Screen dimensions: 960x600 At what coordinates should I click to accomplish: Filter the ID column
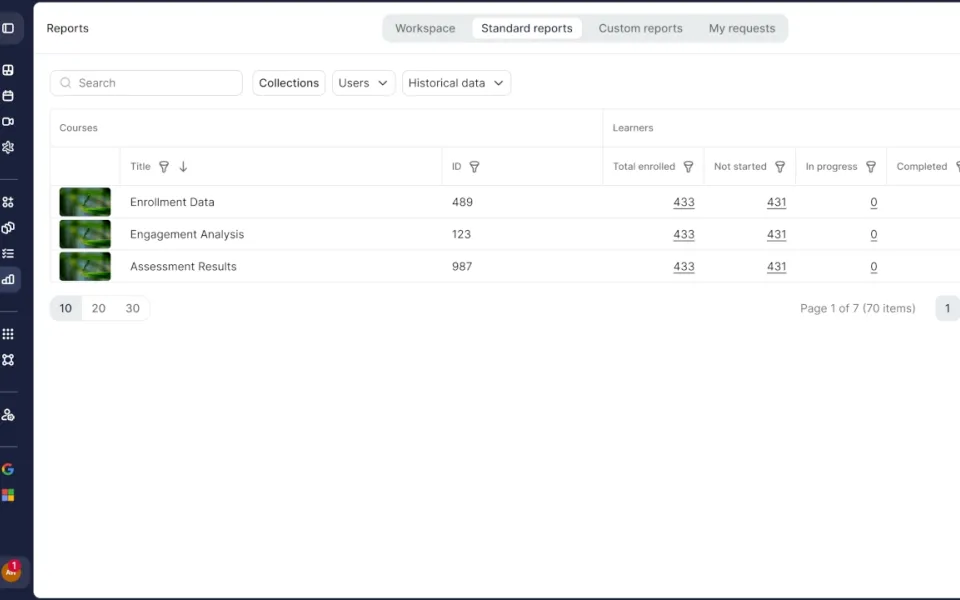(474, 167)
